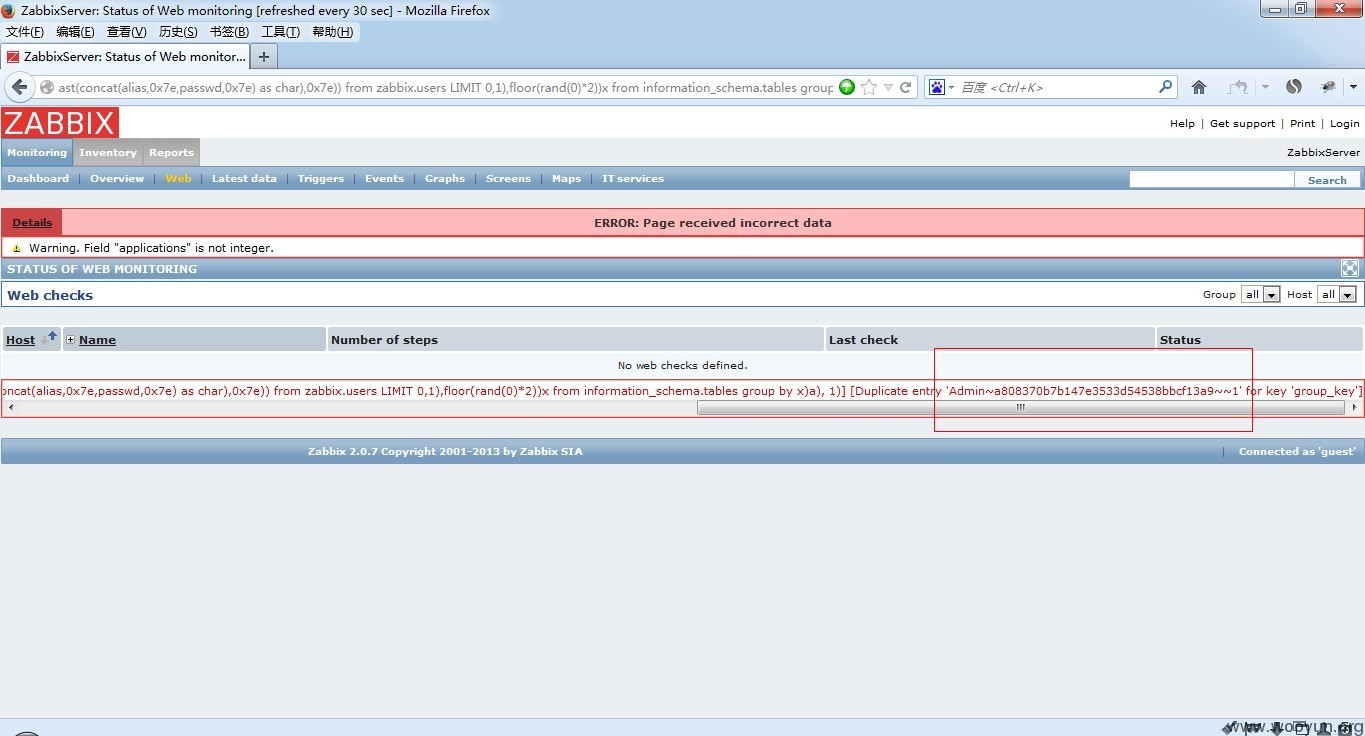Click the Search button

(1327, 180)
